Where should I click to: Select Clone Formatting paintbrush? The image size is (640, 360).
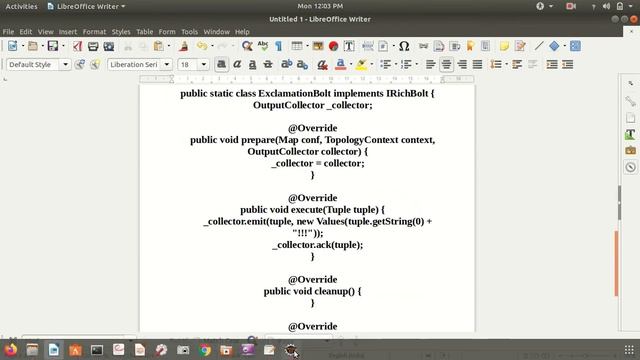click(184, 46)
